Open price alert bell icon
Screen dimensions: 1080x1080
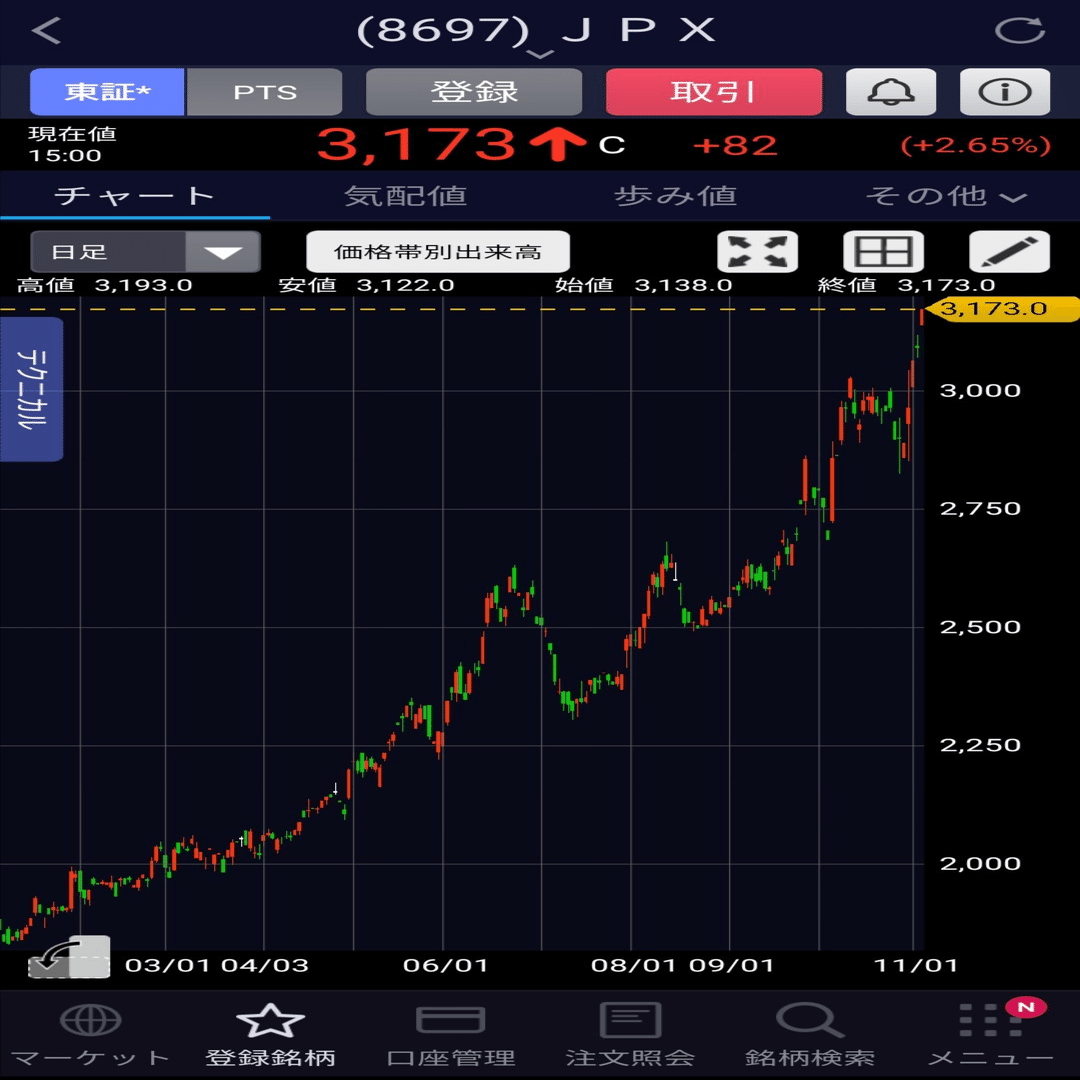(891, 92)
